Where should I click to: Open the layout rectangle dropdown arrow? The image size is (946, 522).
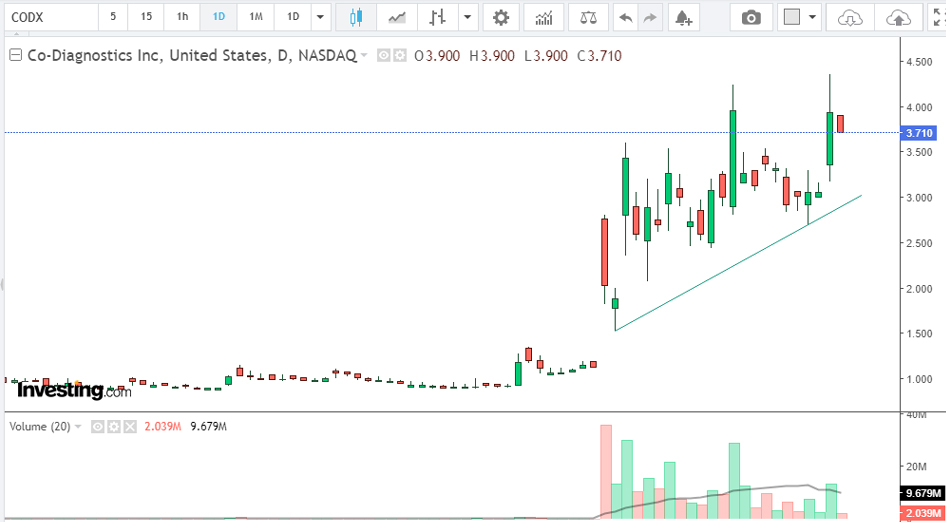(813, 18)
